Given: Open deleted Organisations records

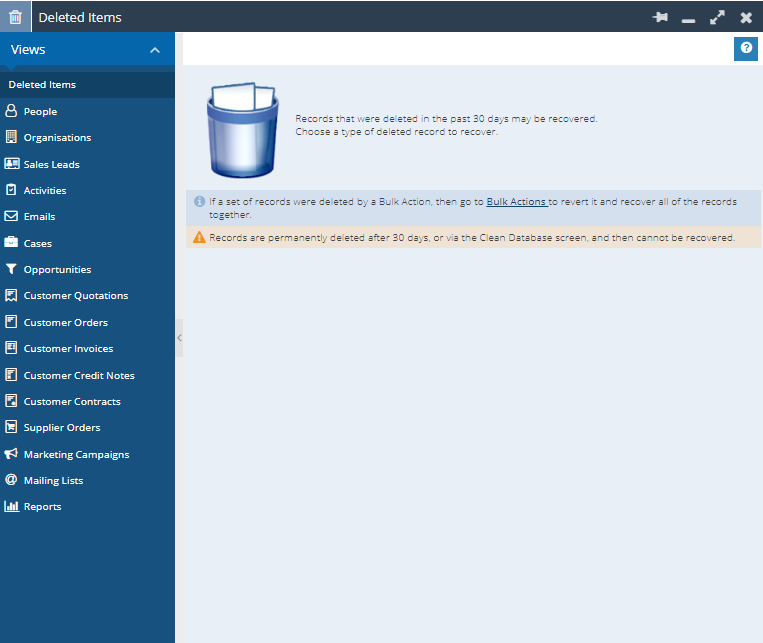Looking at the screenshot, I should click(57, 138).
